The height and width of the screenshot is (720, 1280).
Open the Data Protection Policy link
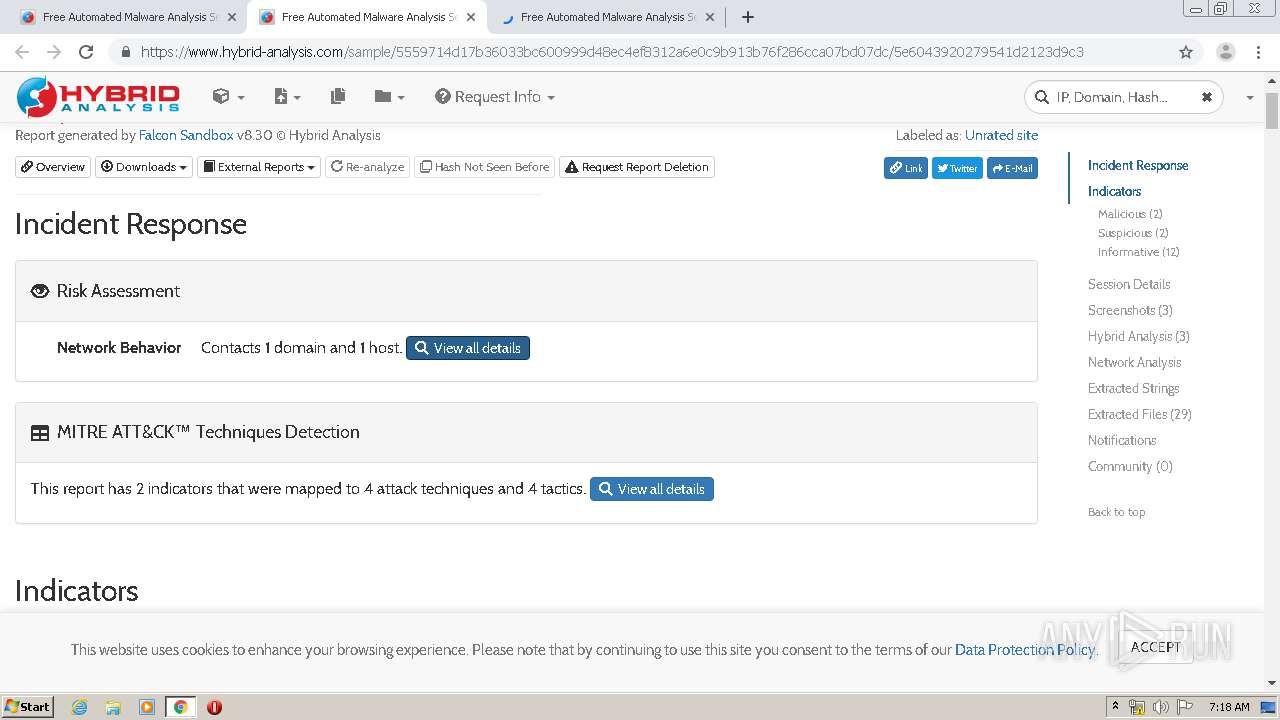pos(1025,650)
